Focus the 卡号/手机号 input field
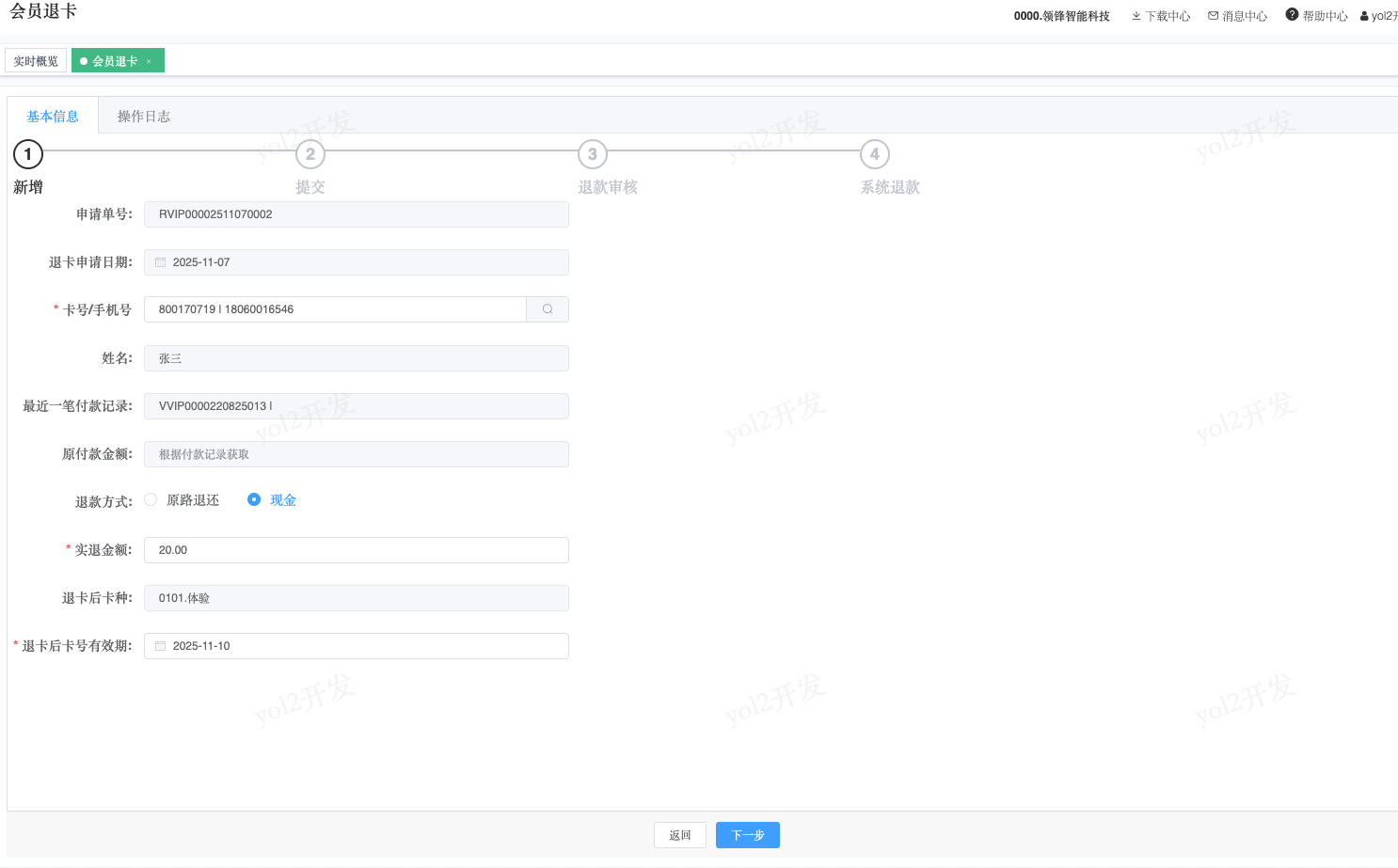This screenshot has height=868, width=1398. click(335, 309)
